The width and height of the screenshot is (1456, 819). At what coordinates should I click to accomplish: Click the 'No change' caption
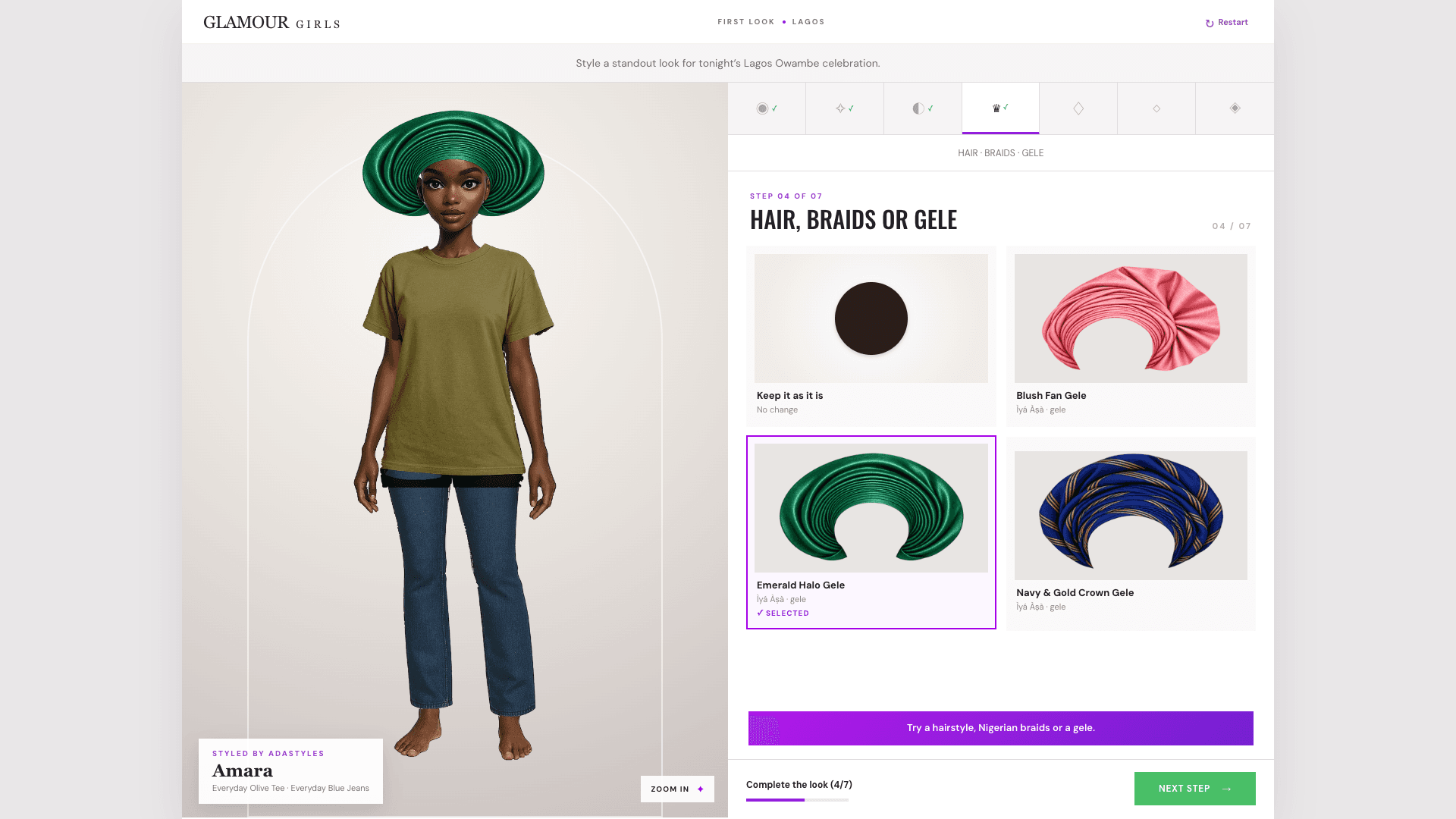[x=777, y=410]
